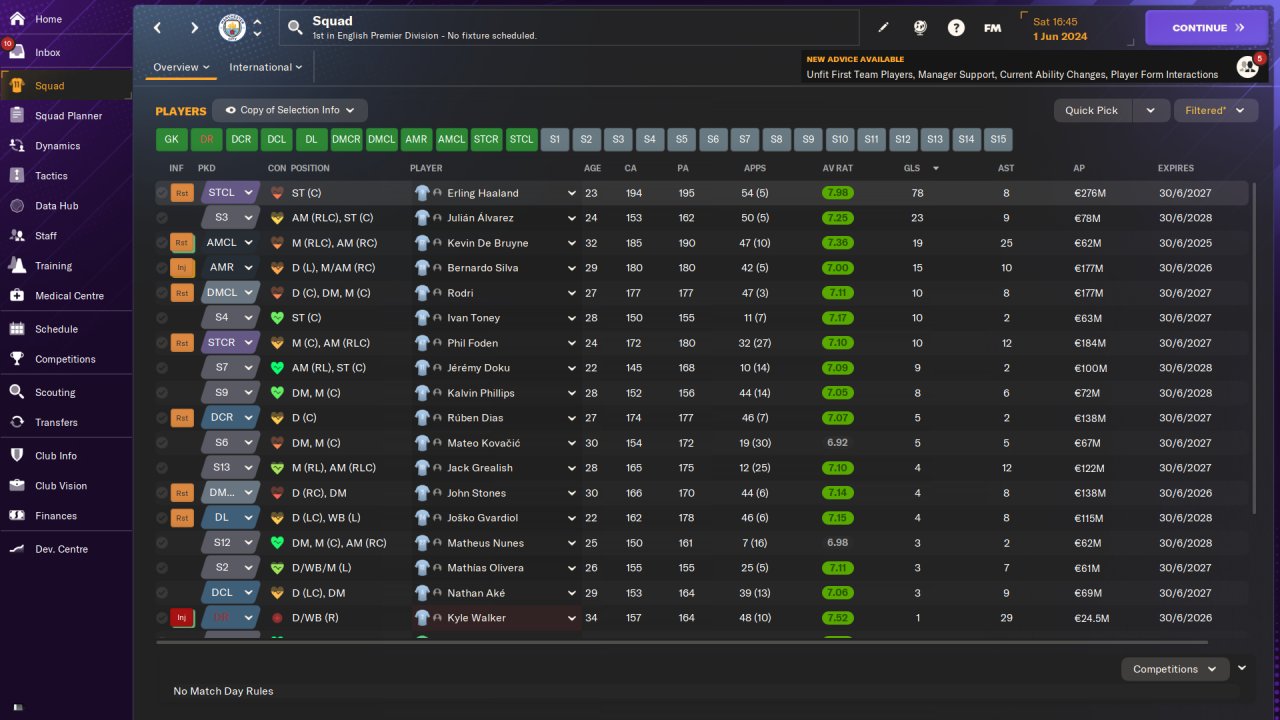Open the FM menu icon

click(x=992, y=28)
